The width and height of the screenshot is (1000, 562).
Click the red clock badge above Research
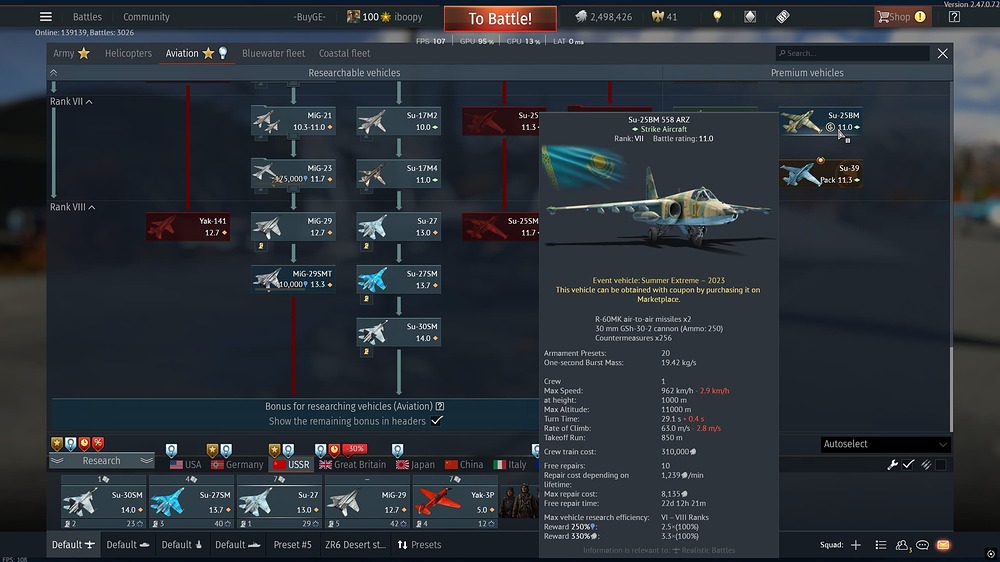pyautogui.click(x=84, y=443)
